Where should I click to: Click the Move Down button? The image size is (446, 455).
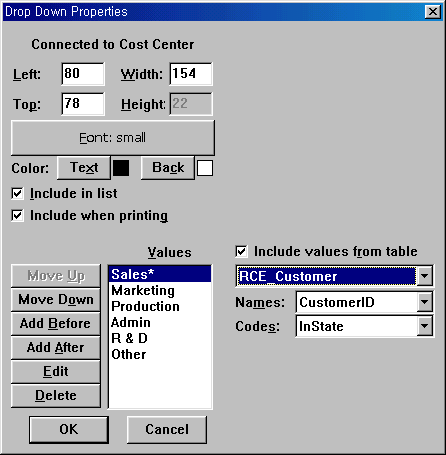pyautogui.click(x=56, y=300)
